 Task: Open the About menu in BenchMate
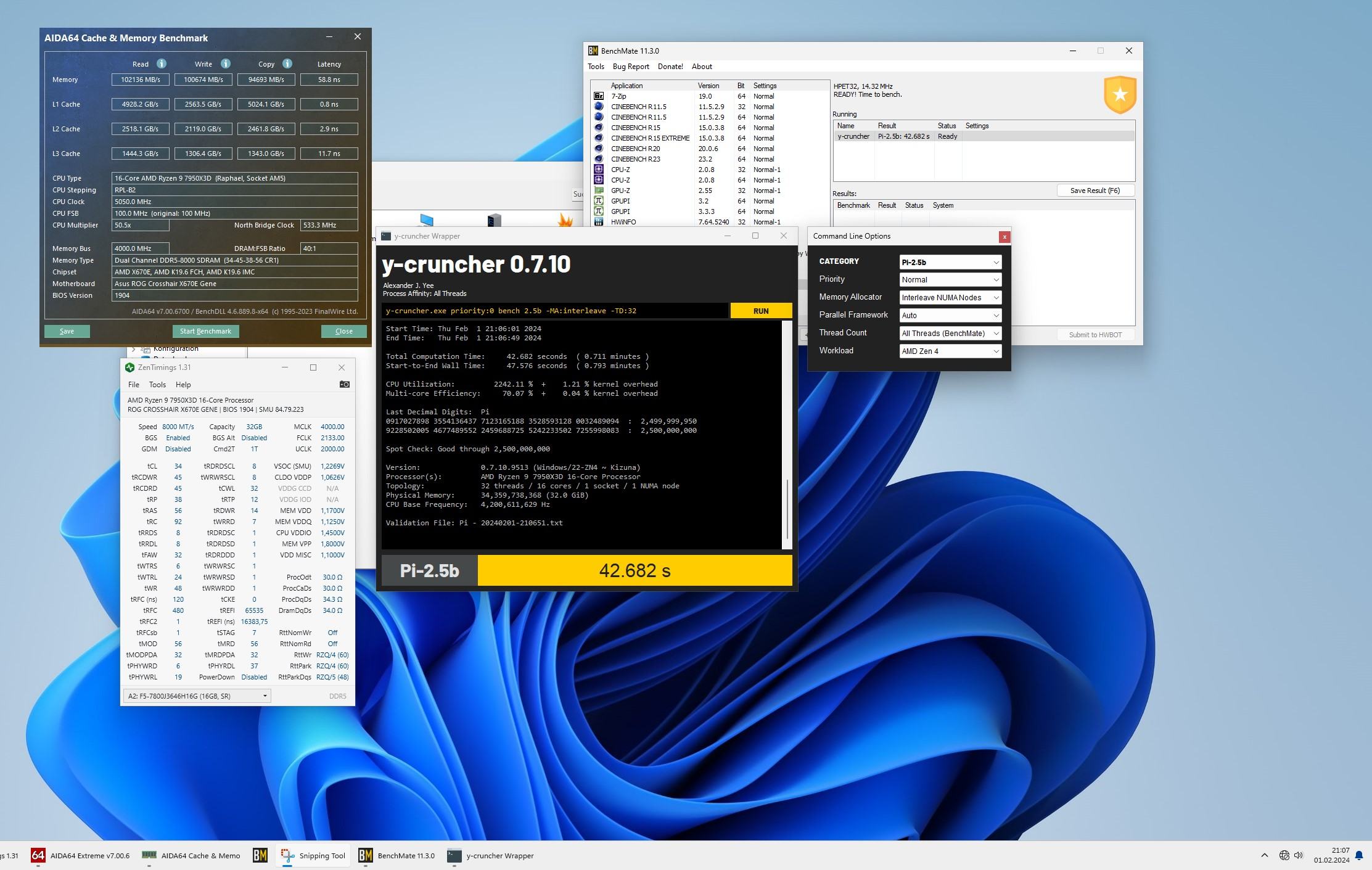[x=702, y=67]
